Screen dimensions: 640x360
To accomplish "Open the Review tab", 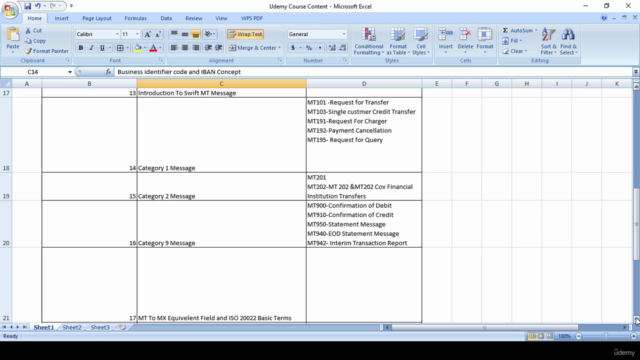I will 194,18.
